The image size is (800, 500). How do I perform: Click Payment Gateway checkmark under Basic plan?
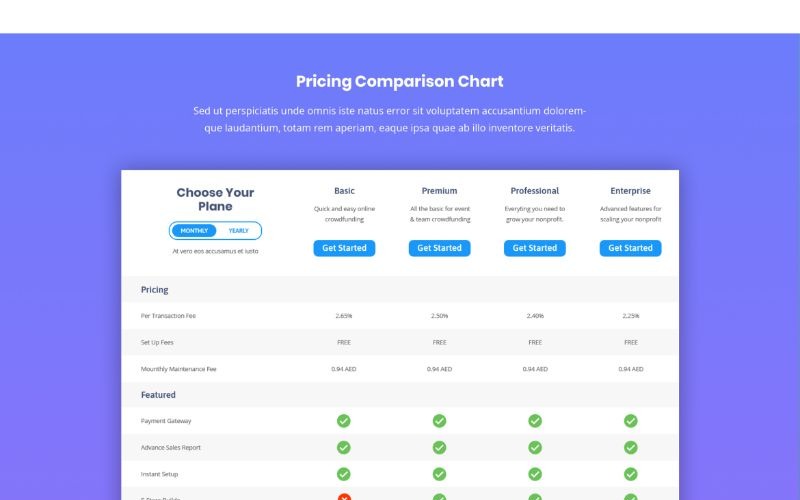344,421
